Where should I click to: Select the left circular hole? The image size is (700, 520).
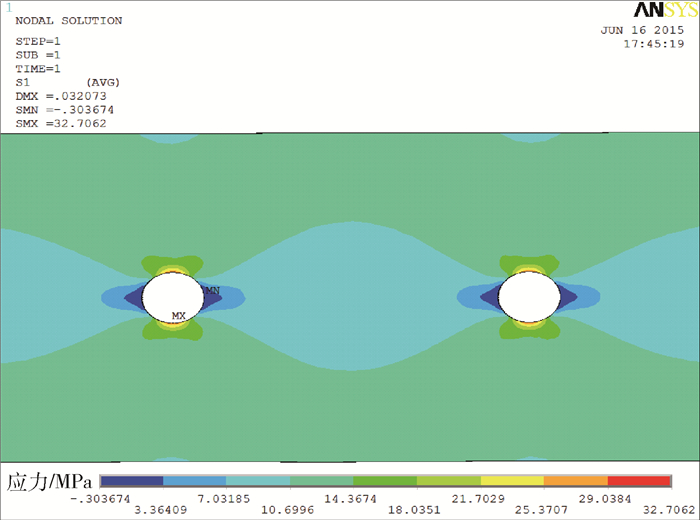click(173, 297)
